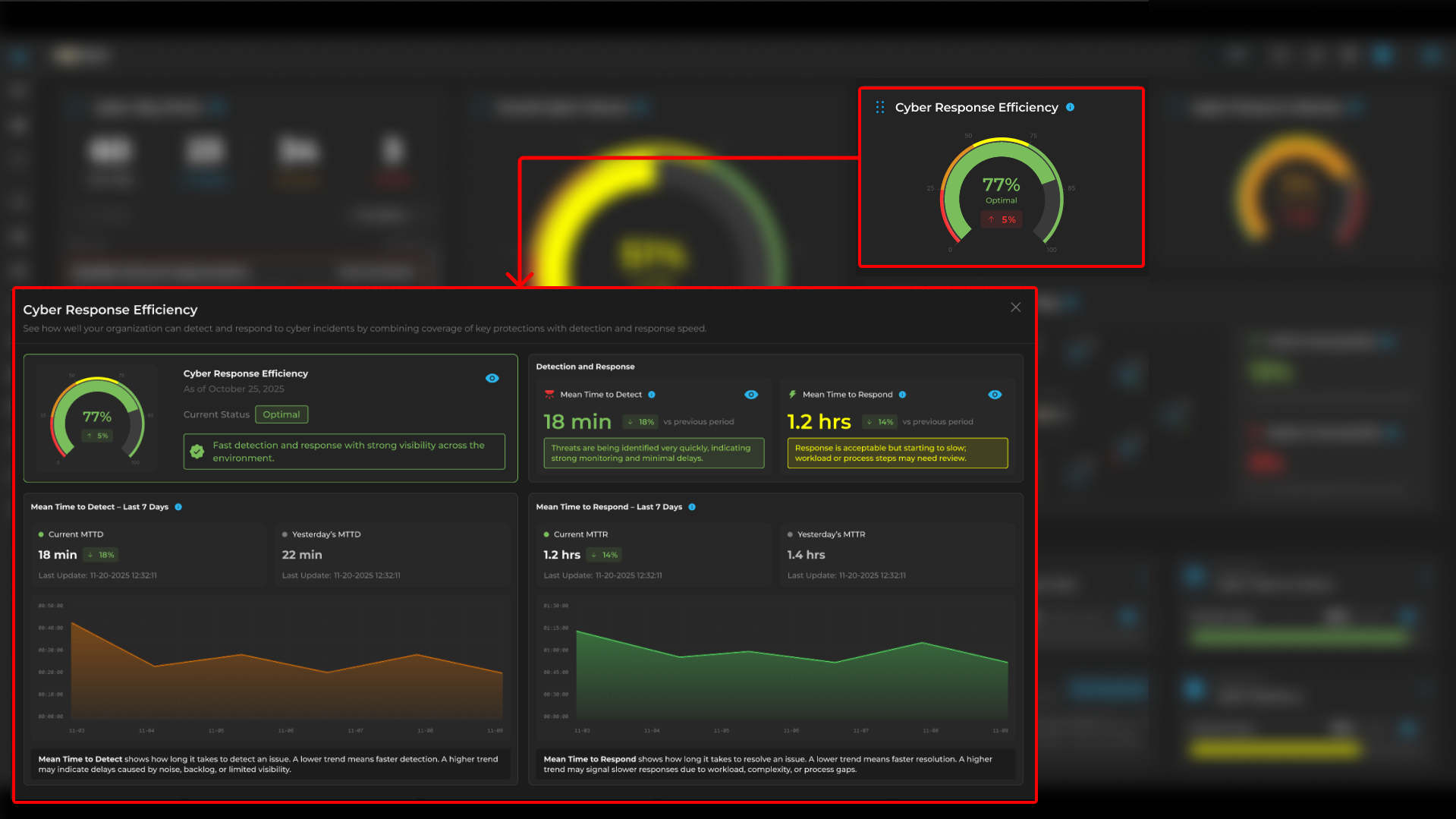The width and height of the screenshot is (1456, 819).
Task: Click the info icon next to Mean Time to Respond
Action: [902, 395]
